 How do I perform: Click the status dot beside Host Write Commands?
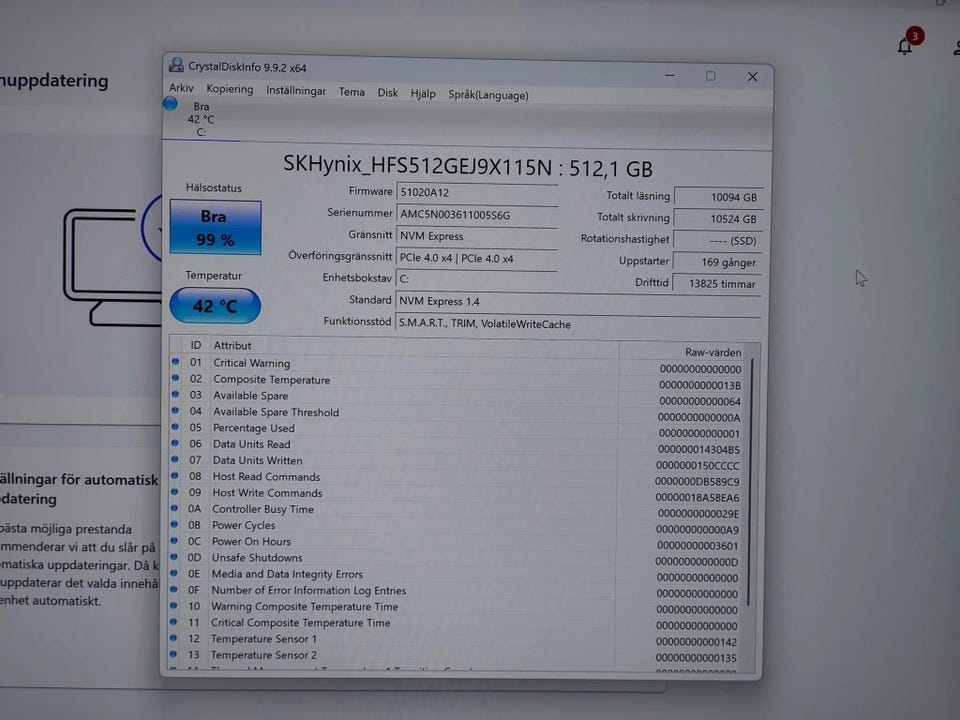[174, 492]
